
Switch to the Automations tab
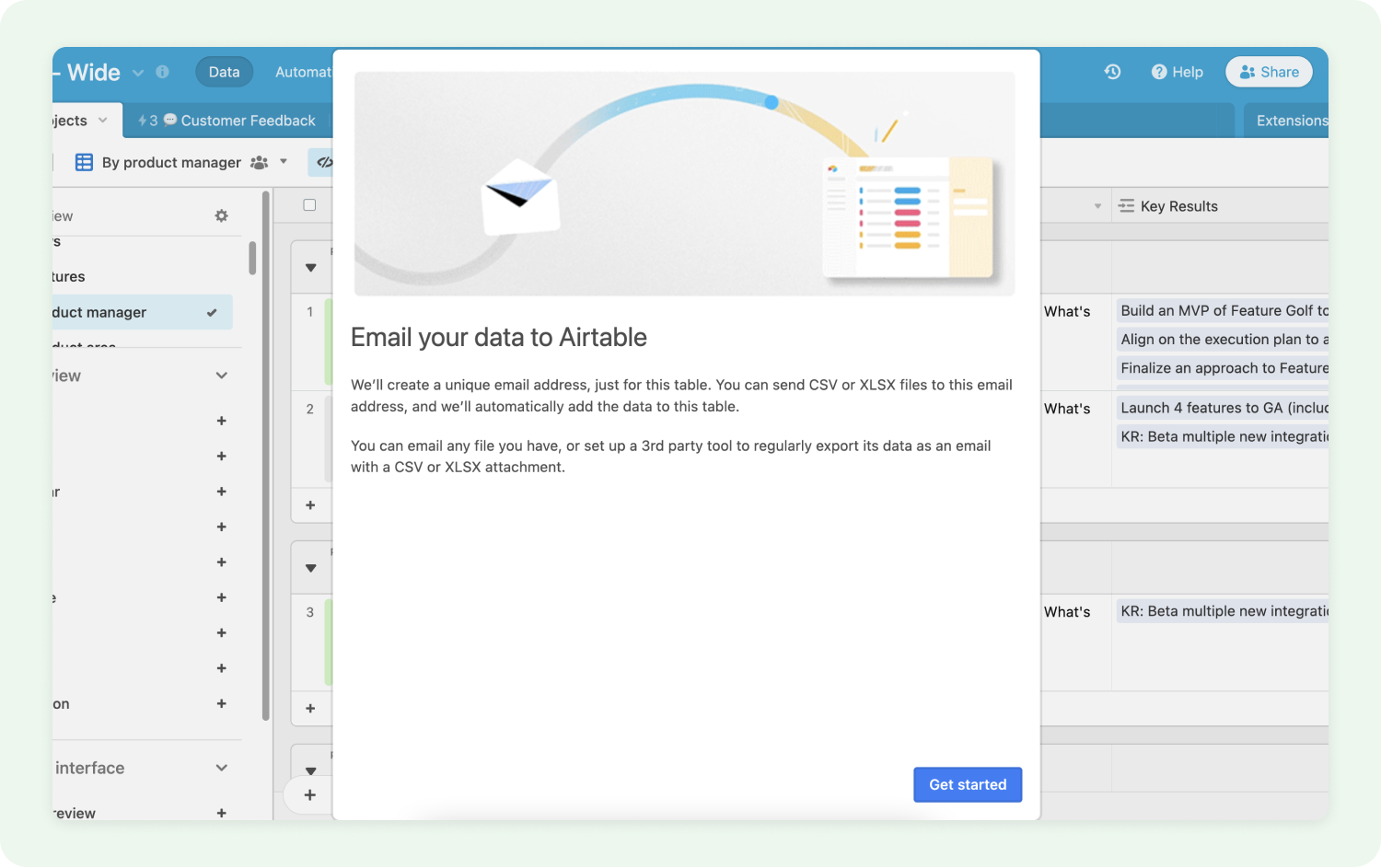303,72
